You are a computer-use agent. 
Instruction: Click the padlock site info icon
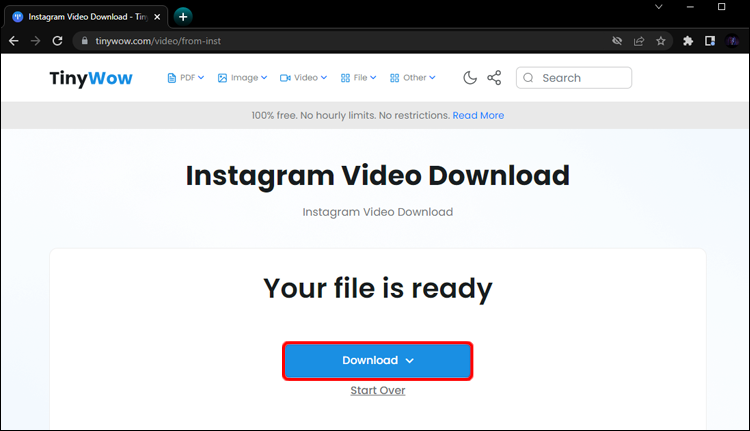(85, 41)
